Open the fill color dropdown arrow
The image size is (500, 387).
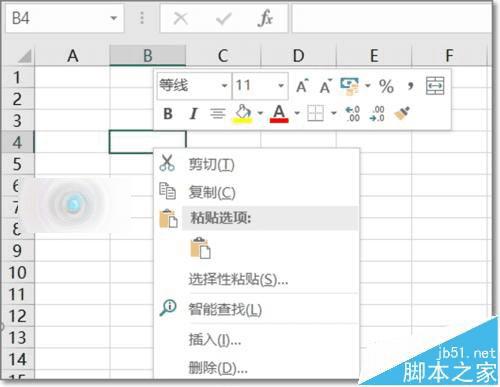click(260, 113)
